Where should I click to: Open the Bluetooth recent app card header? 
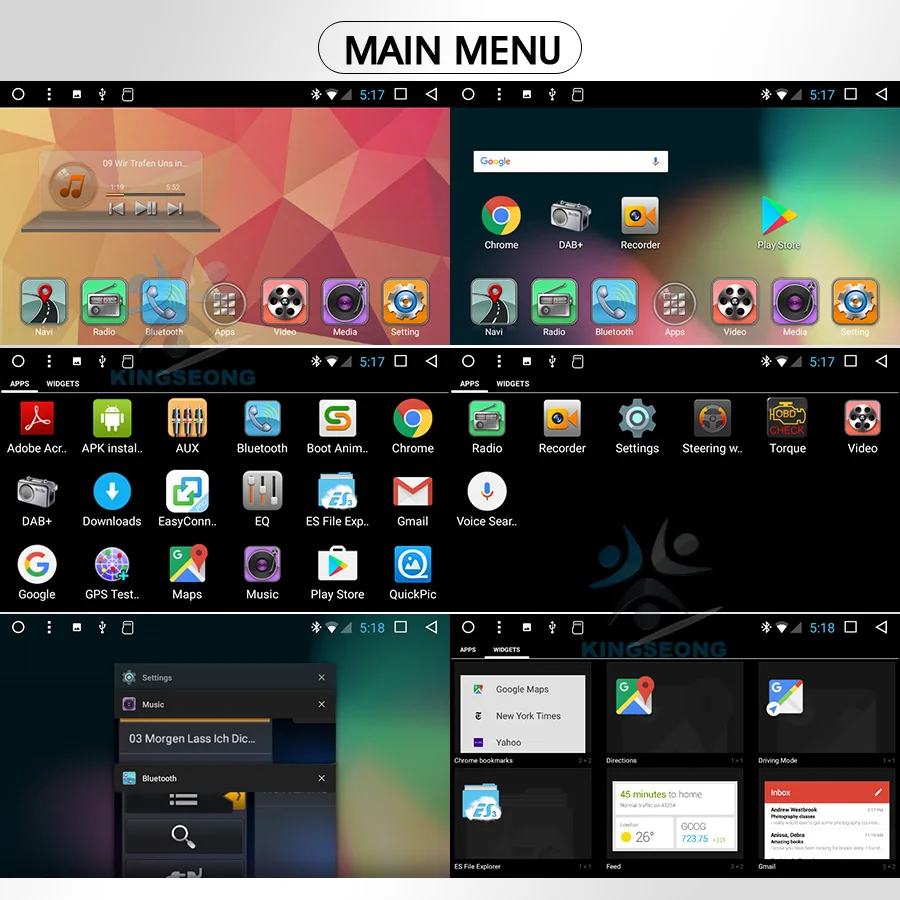(x=224, y=778)
